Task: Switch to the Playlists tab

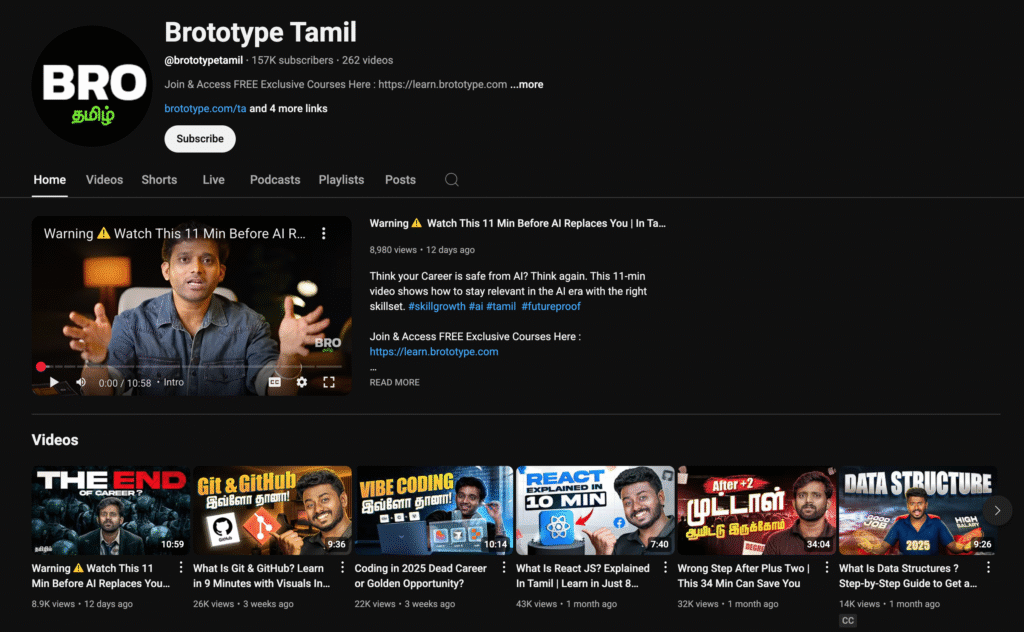Action: (x=342, y=180)
